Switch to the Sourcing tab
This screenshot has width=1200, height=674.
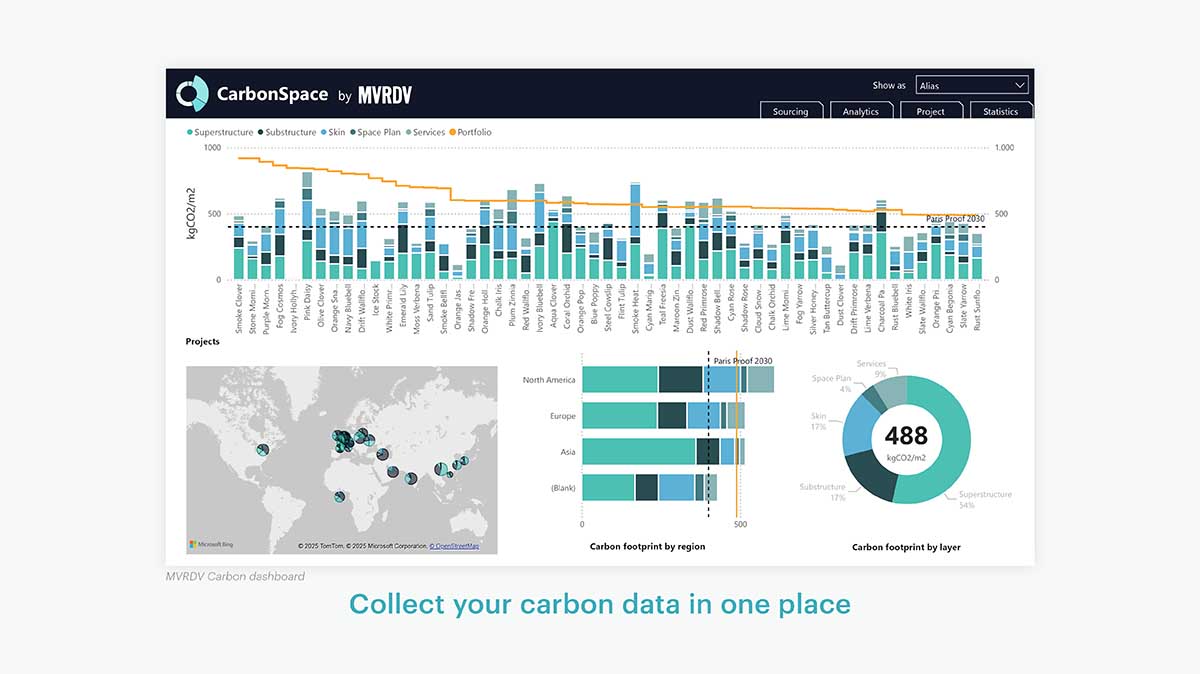pyautogui.click(x=791, y=111)
